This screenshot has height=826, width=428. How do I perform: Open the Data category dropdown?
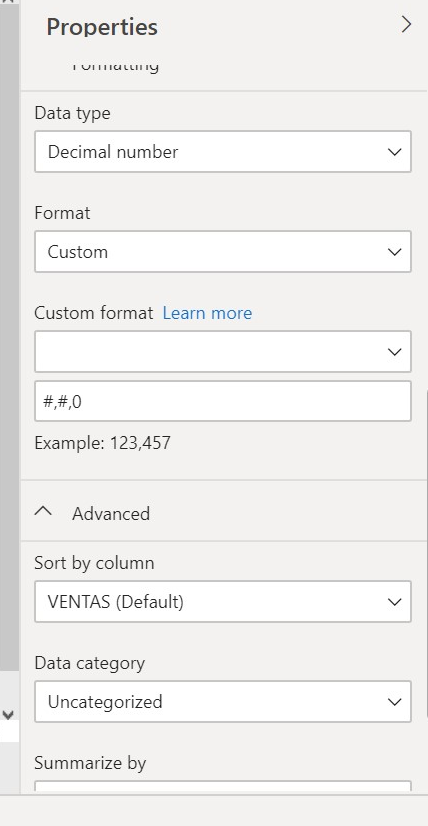point(222,702)
